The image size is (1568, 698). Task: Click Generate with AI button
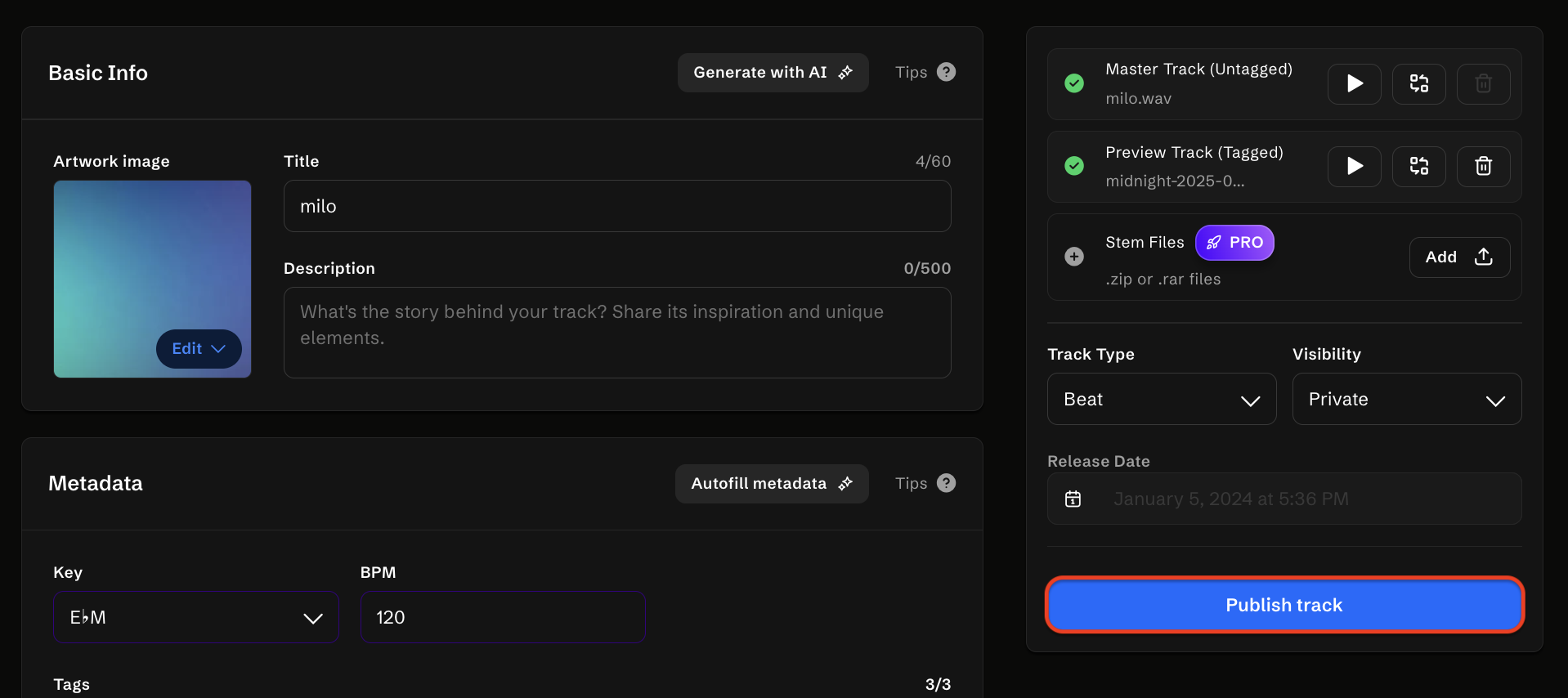pos(773,73)
